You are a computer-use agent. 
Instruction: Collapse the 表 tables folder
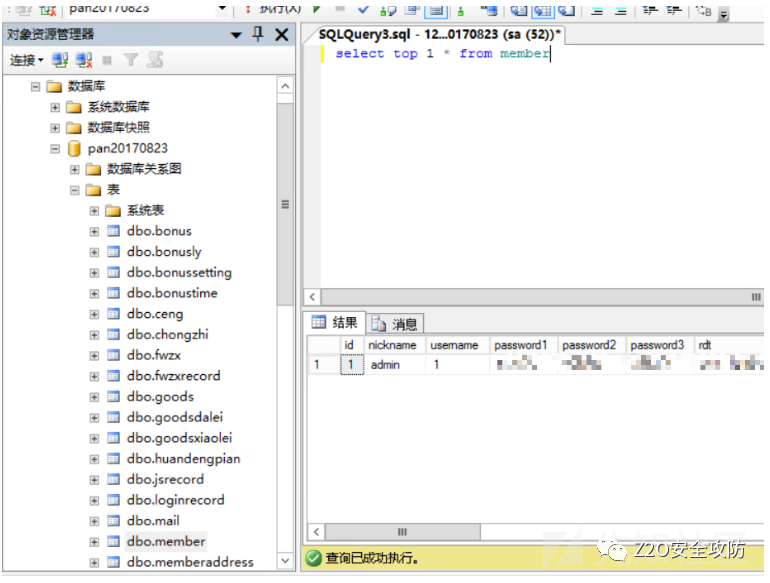75,190
